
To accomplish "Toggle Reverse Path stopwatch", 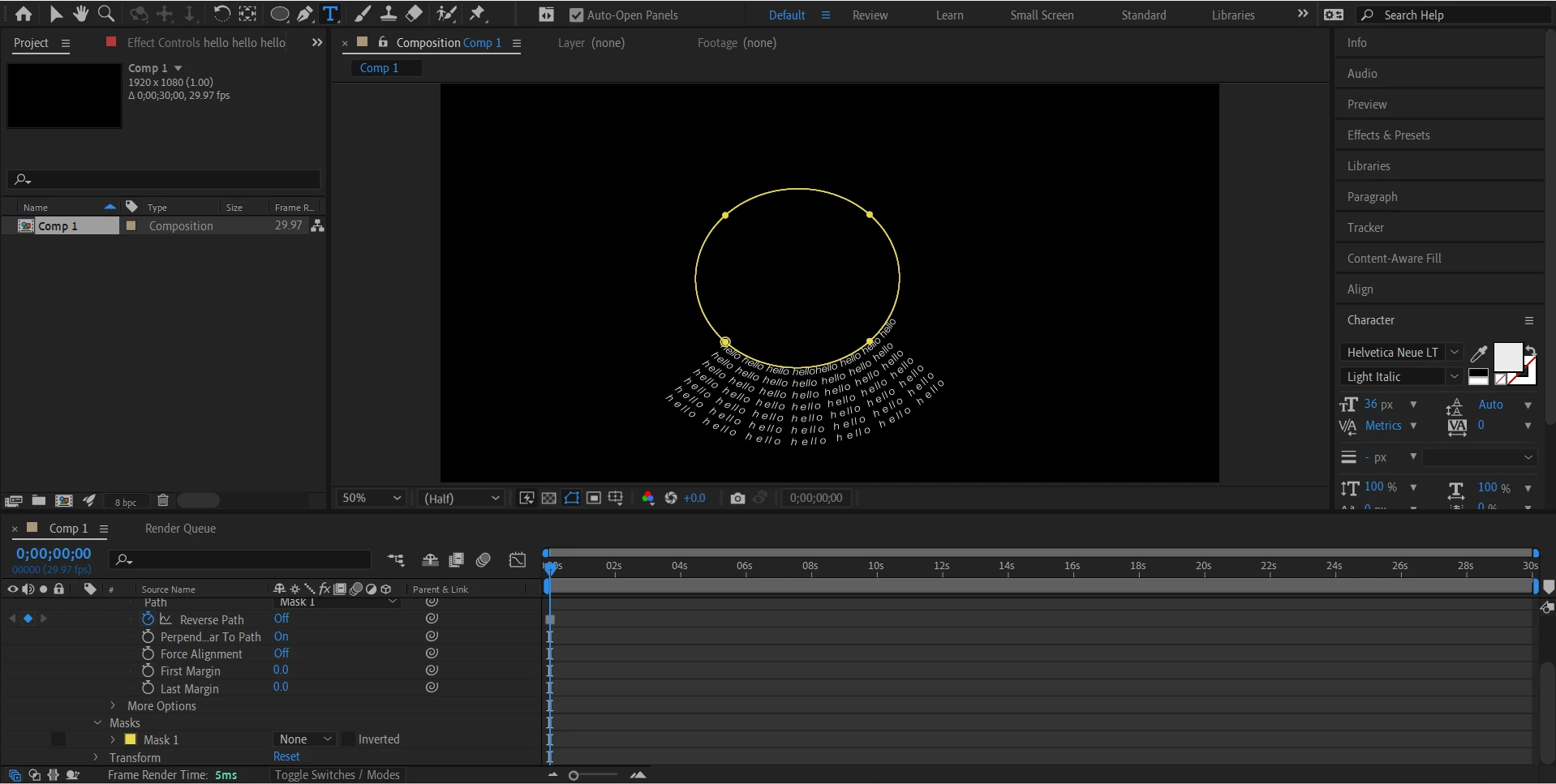I will [x=148, y=619].
